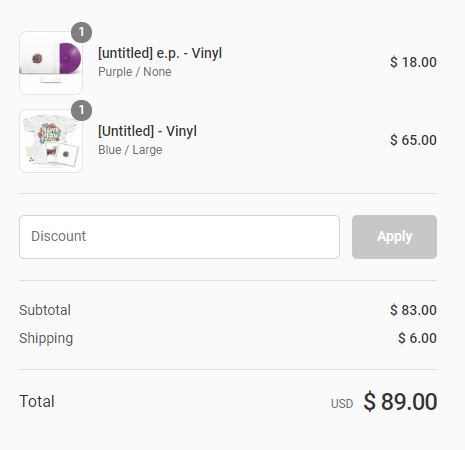The image size is (465, 450).
Task: Click the purple vinyl product thumbnail
Action: pos(51,63)
